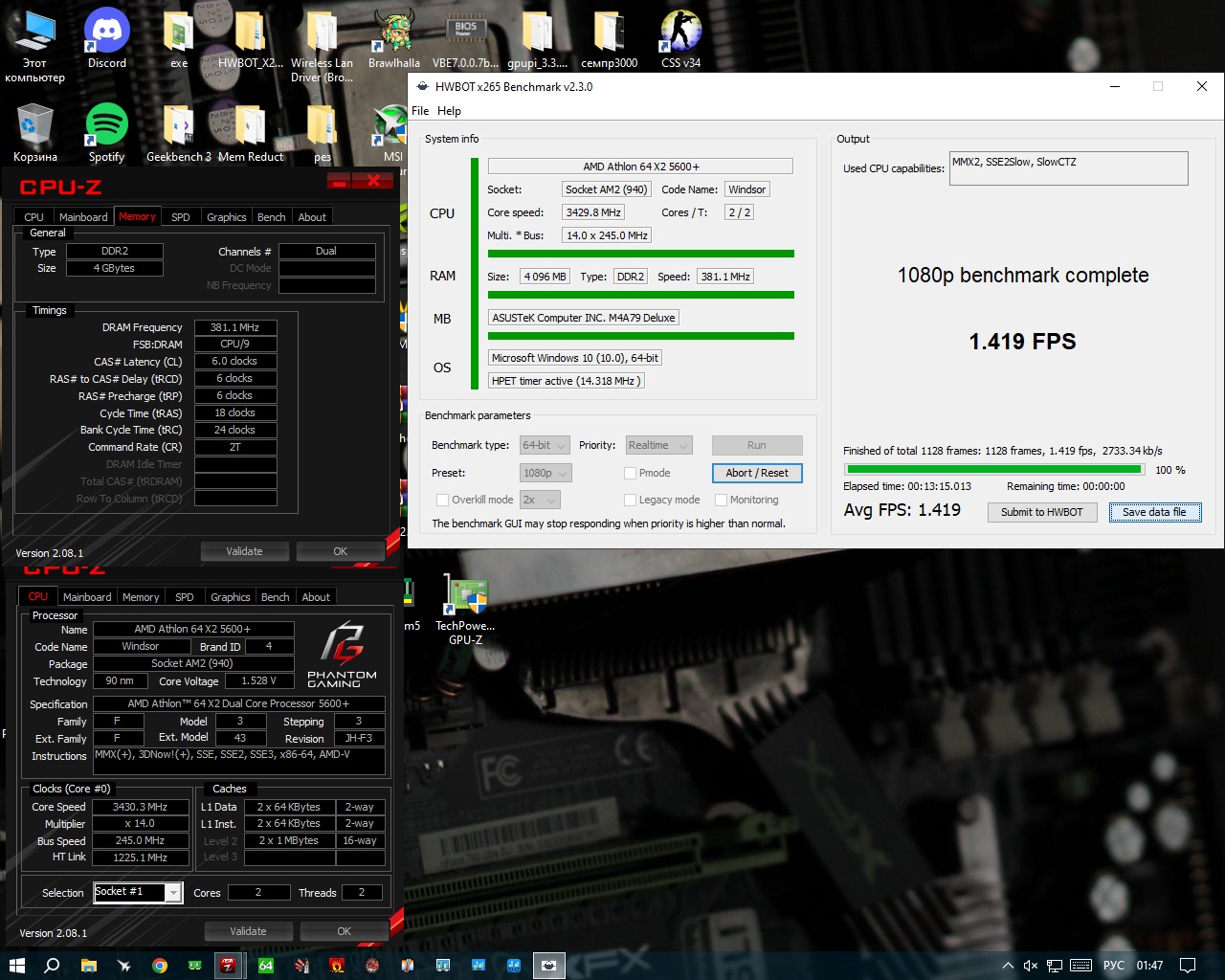Open the Geekbench 3 folder icon
Screen dimensions: 1225x980
coord(179,132)
